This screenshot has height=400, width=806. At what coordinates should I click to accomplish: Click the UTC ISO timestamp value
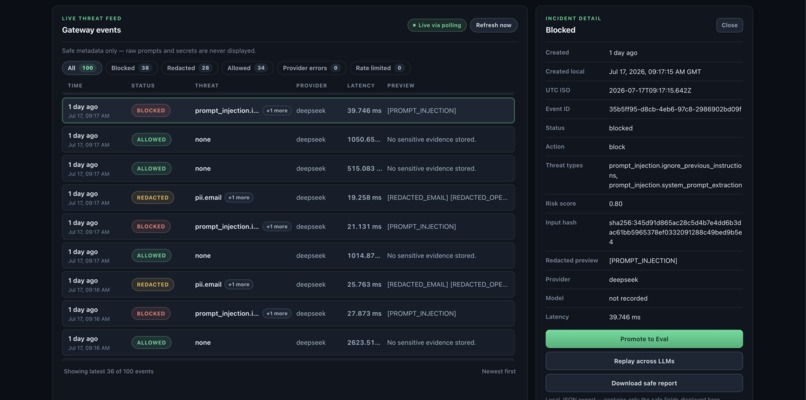pyautogui.click(x=650, y=90)
